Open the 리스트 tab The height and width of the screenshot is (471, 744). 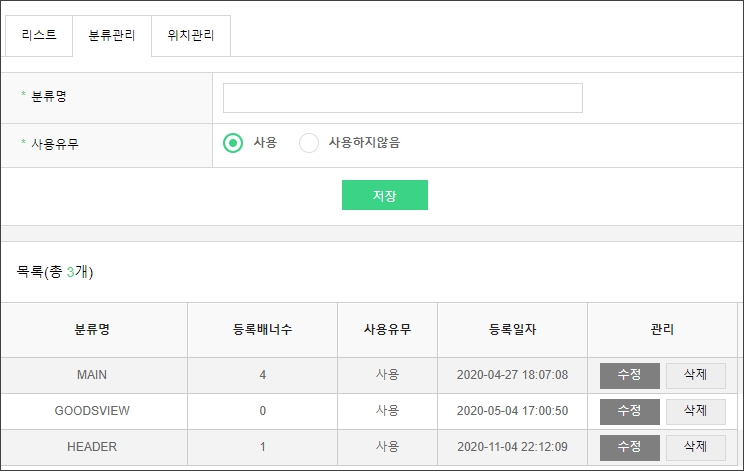pos(39,35)
